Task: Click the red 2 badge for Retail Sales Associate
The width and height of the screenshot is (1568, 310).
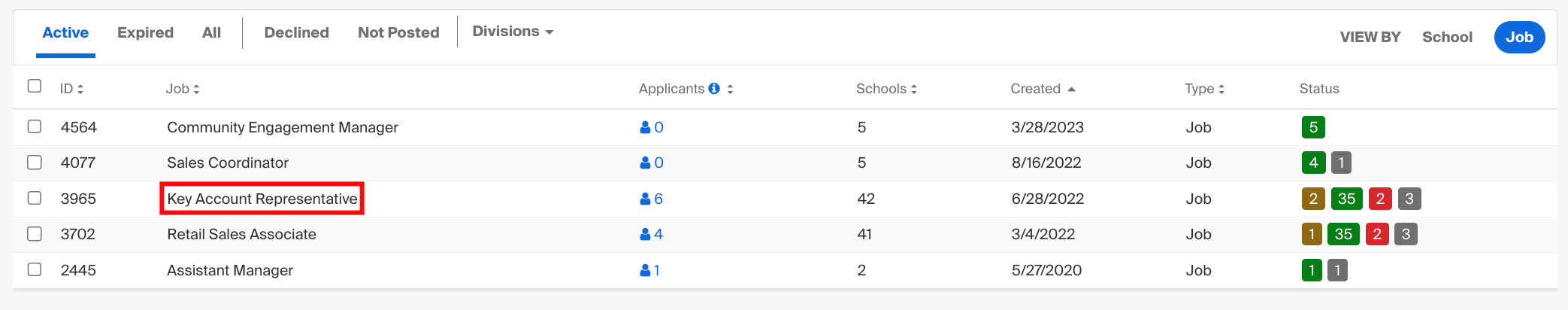Action: [1377, 234]
